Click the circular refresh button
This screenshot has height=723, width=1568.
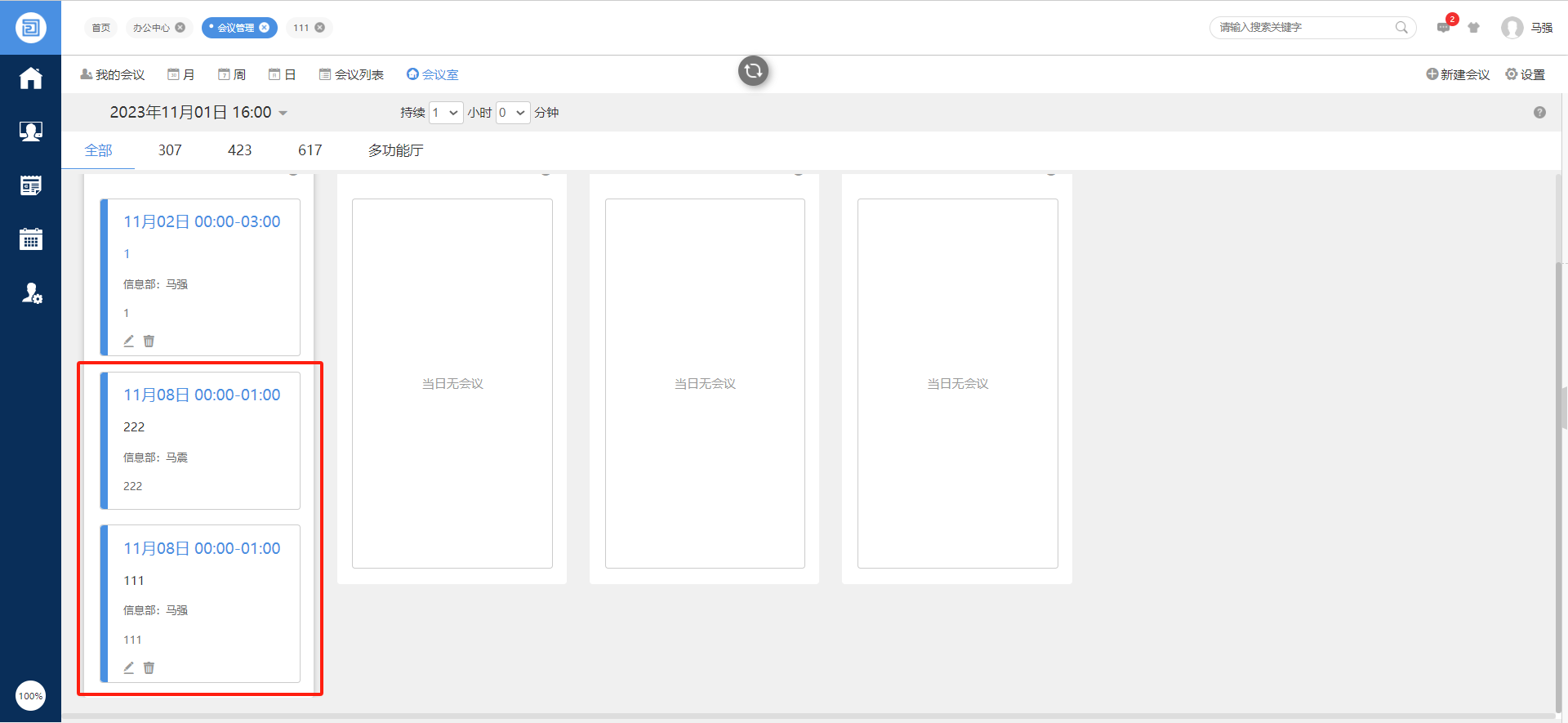(x=753, y=71)
